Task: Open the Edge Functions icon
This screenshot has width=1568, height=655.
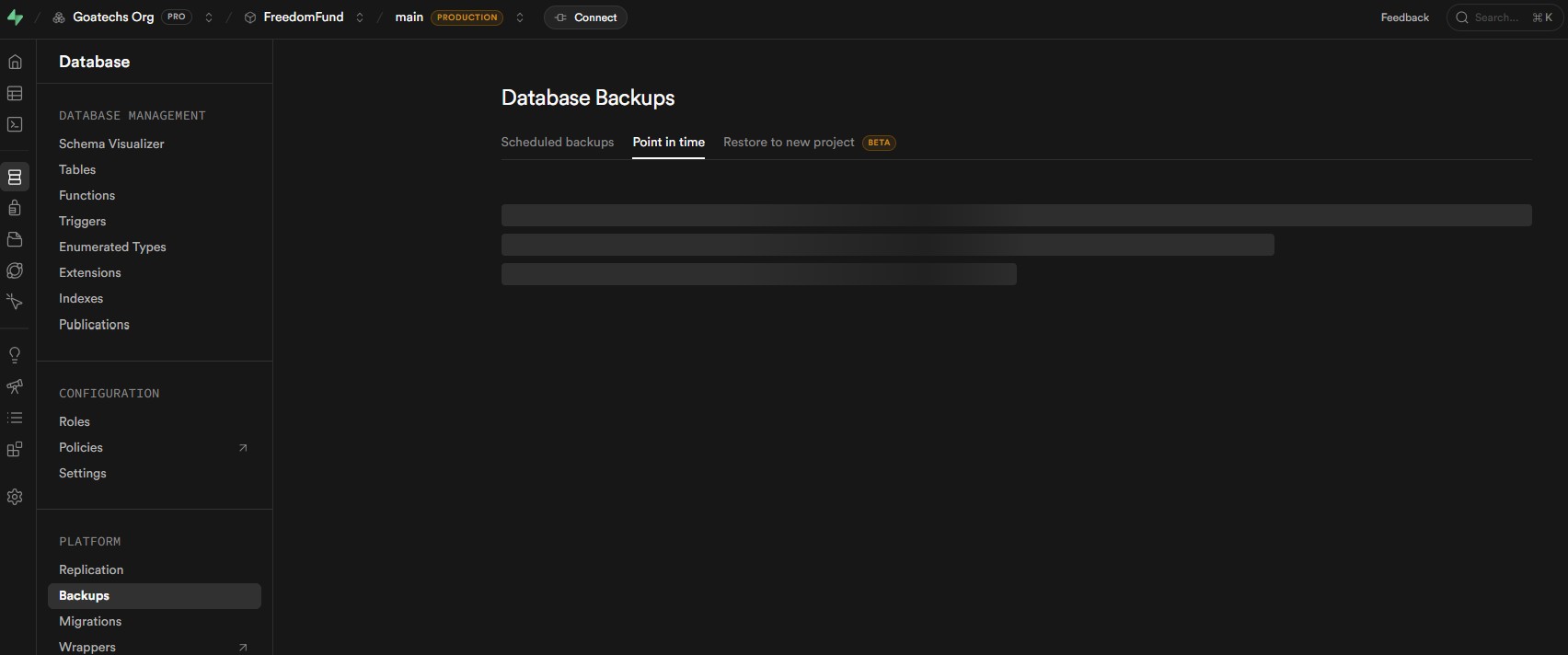Action: tap(15, 270)
